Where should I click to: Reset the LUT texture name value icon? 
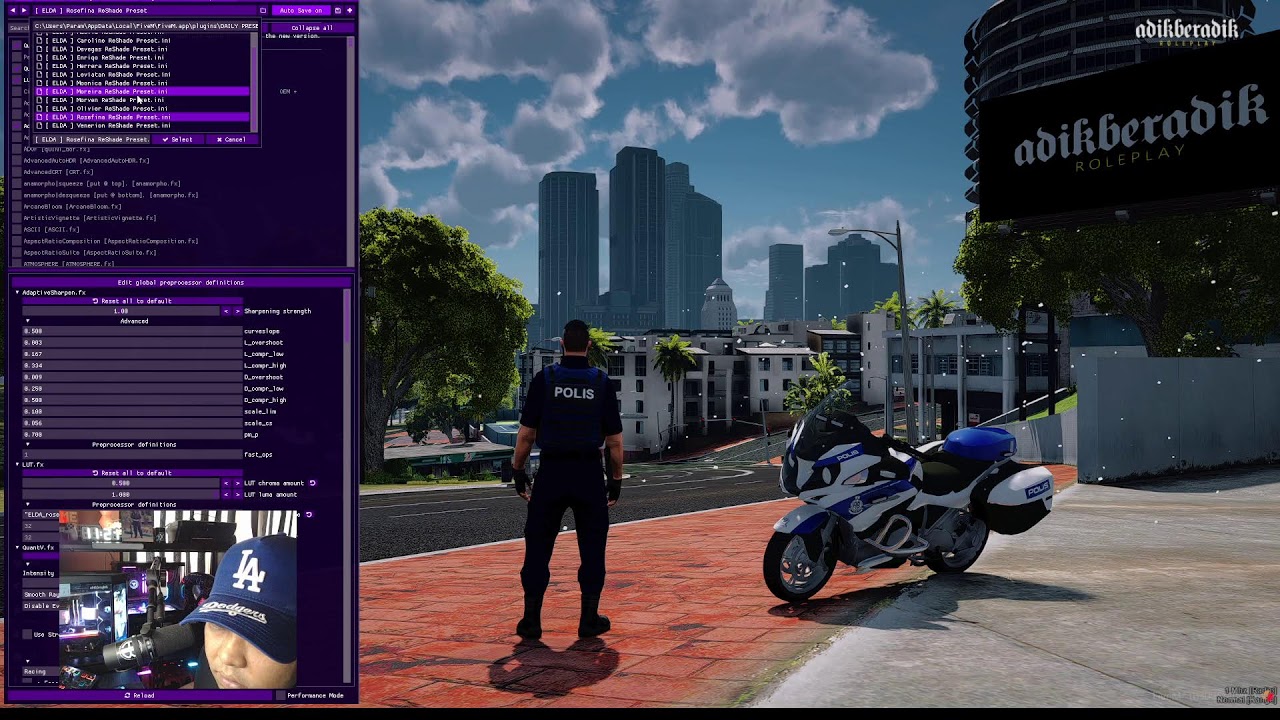coord(309,515)
